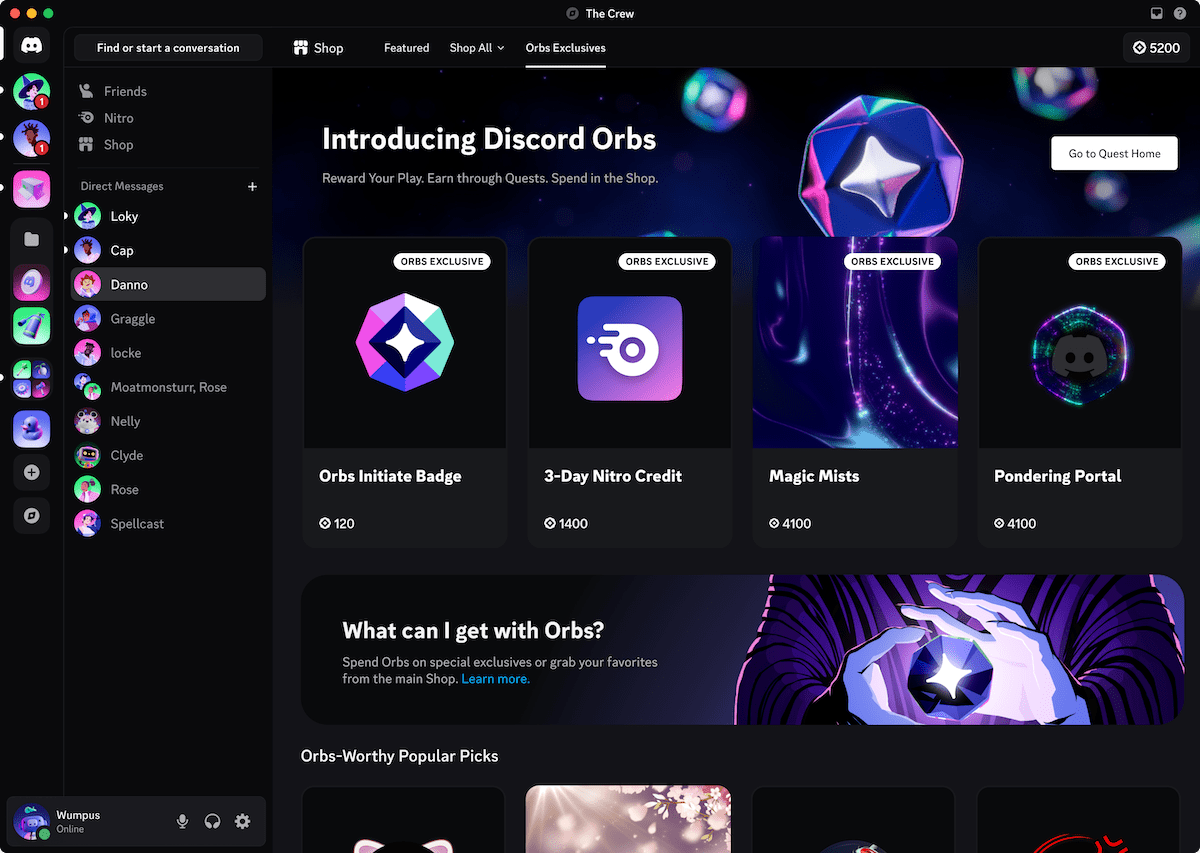Open chat with Graggle
1200x853 pixels.
[168, 319]
